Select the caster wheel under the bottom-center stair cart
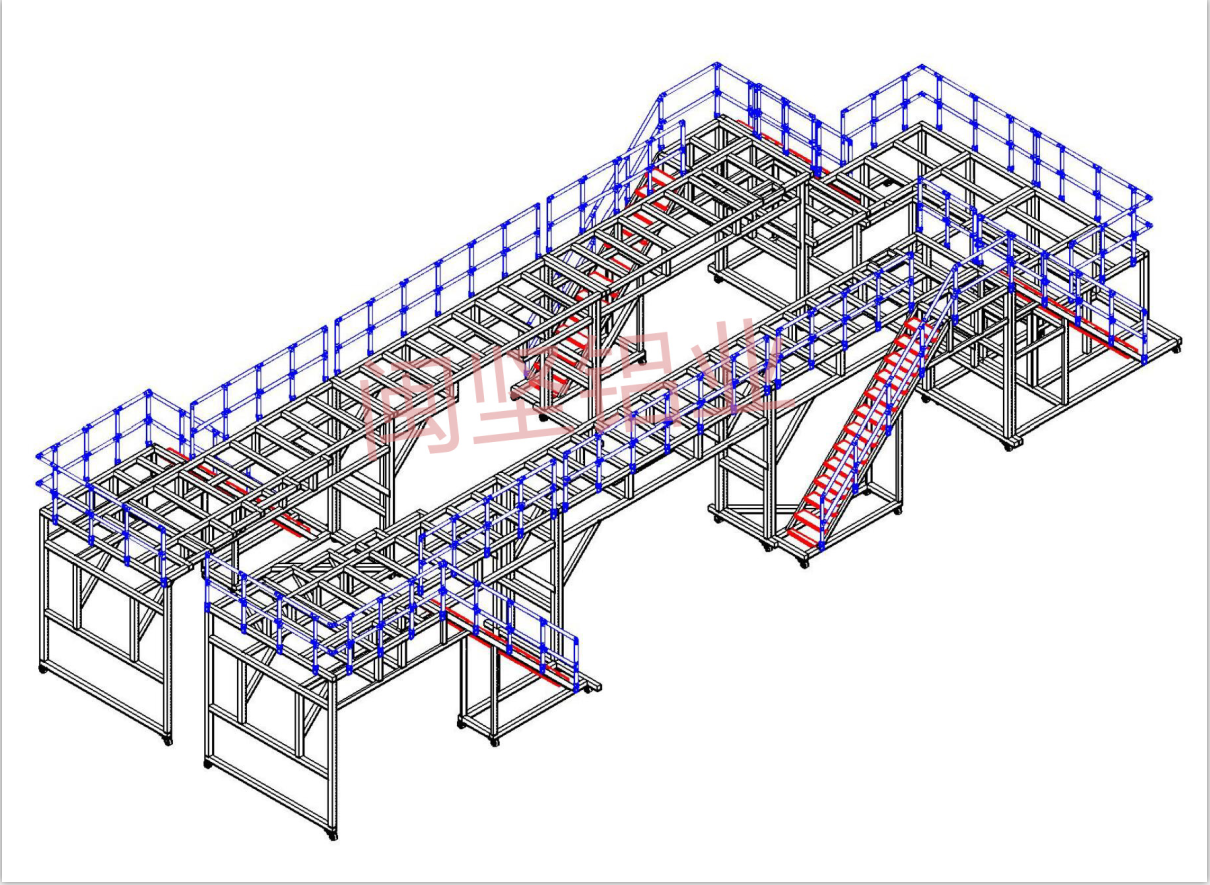 click(x=493, y=741)
